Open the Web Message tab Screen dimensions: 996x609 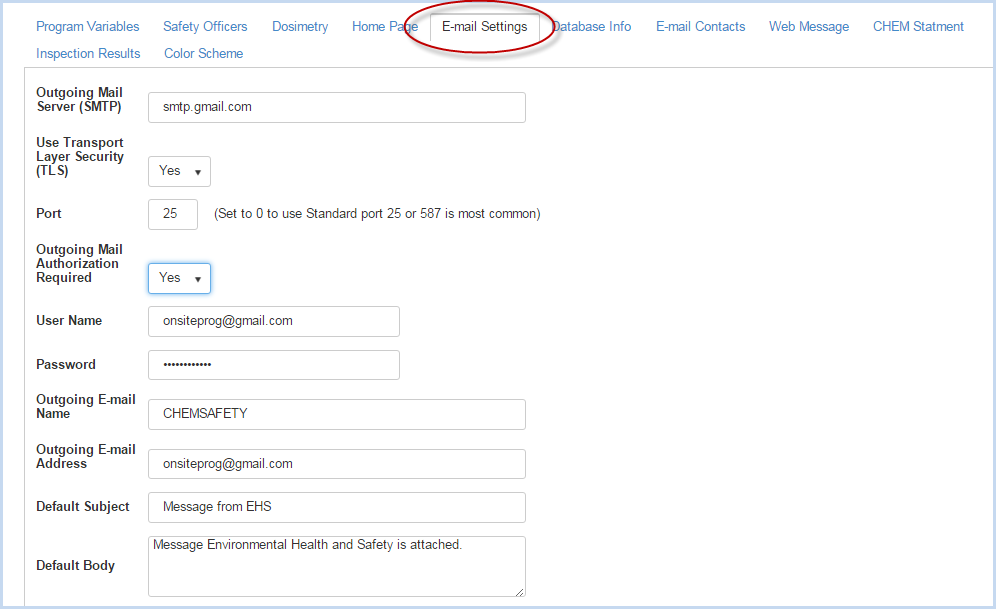point(809,27)
